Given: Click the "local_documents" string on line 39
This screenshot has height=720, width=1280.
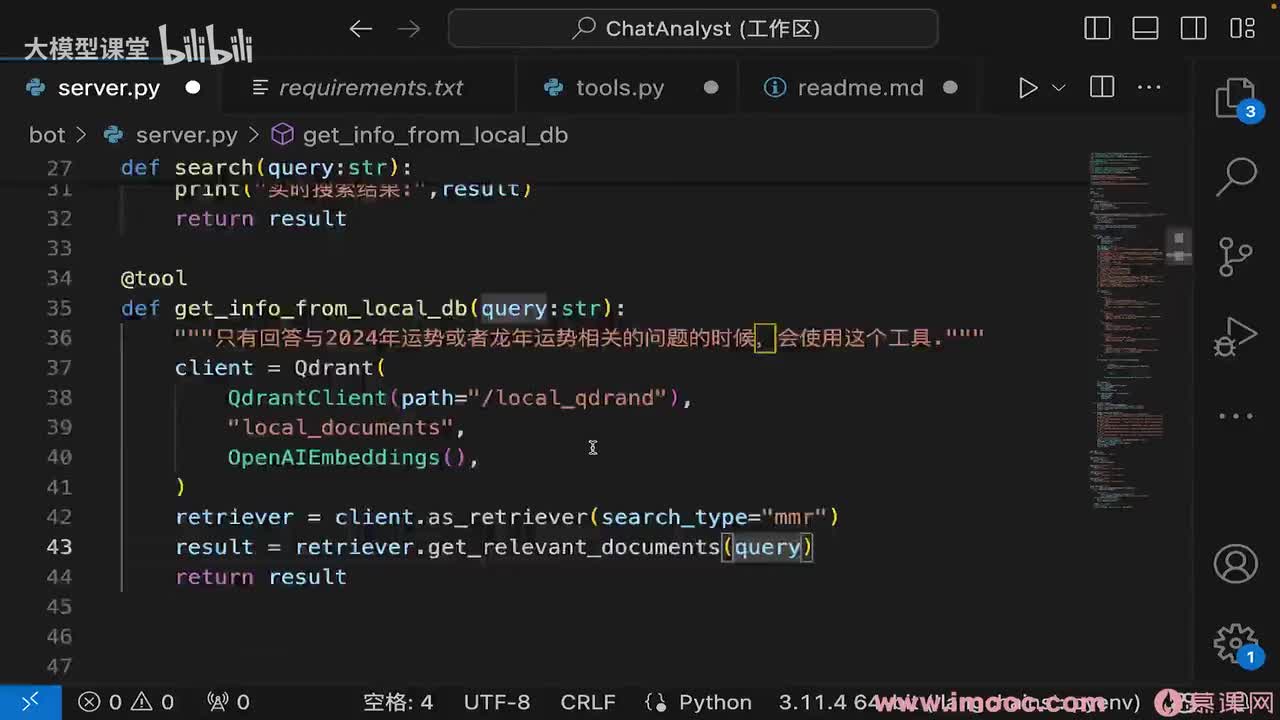Looking at the screenshot, I should pyautogui.click(x=340, y=428).
